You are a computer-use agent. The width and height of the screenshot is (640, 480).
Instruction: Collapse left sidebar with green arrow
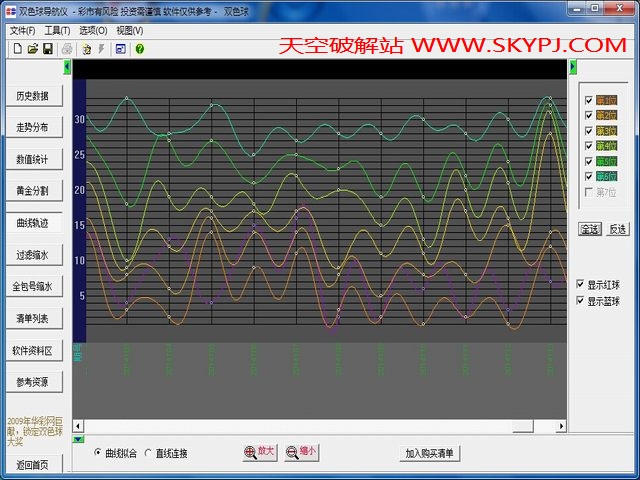point(68,67)
